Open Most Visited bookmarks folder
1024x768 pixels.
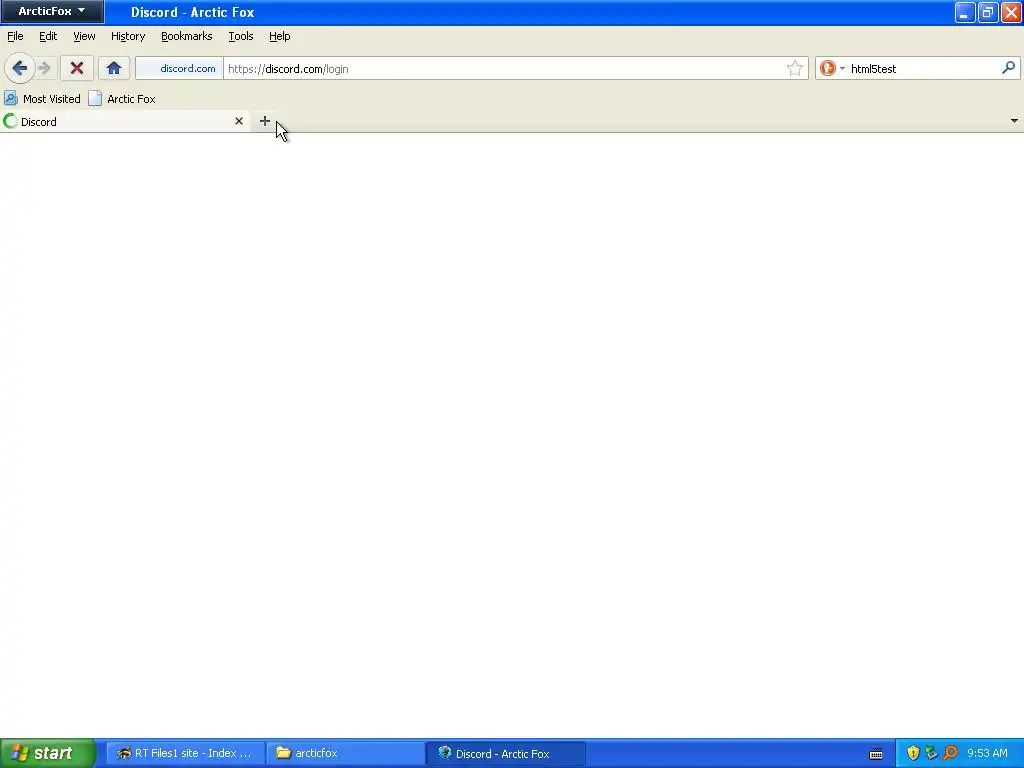coord(42,99)
